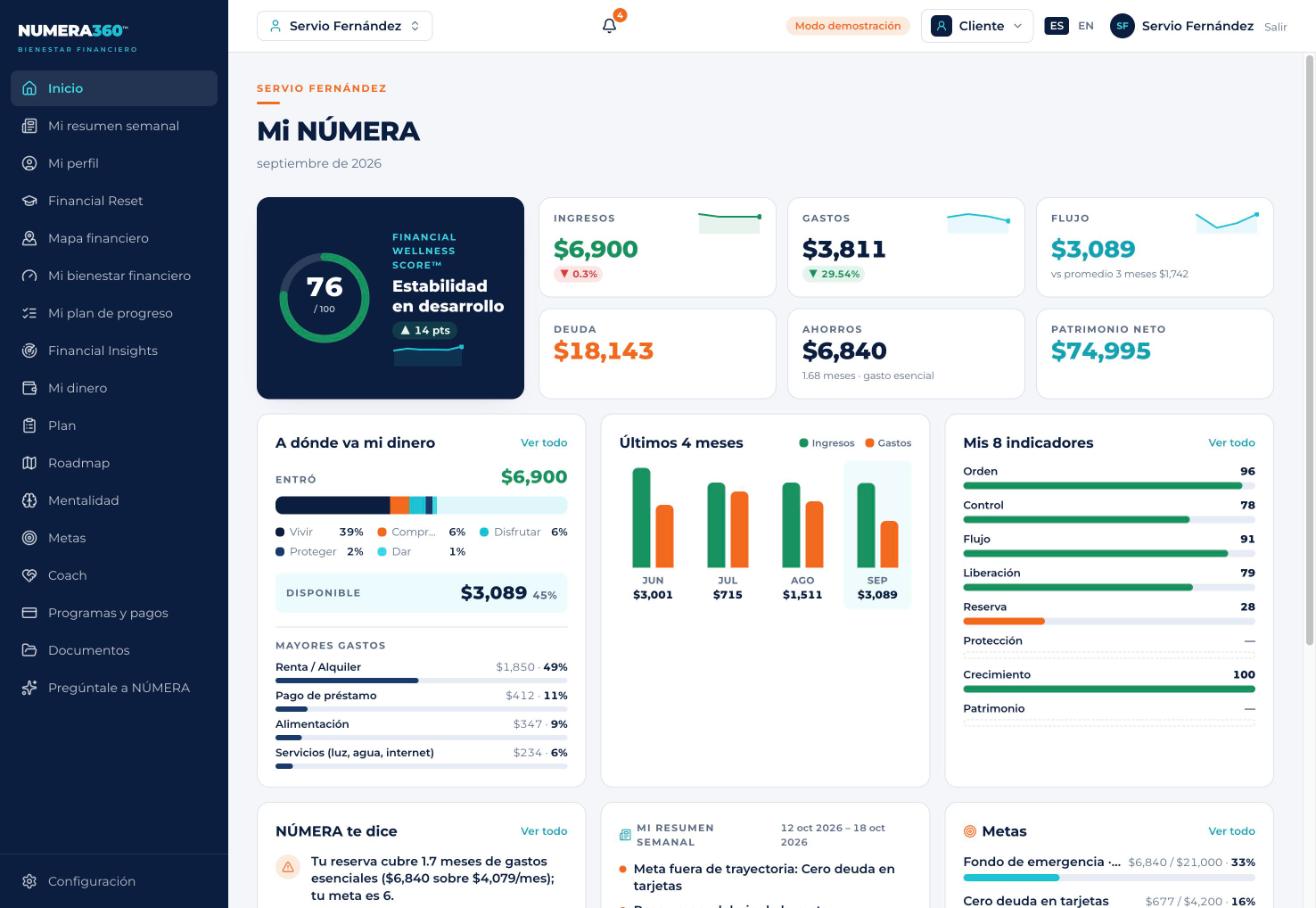
Task: Click the Mapa financiero icon
Action: [x=29, y=238]
